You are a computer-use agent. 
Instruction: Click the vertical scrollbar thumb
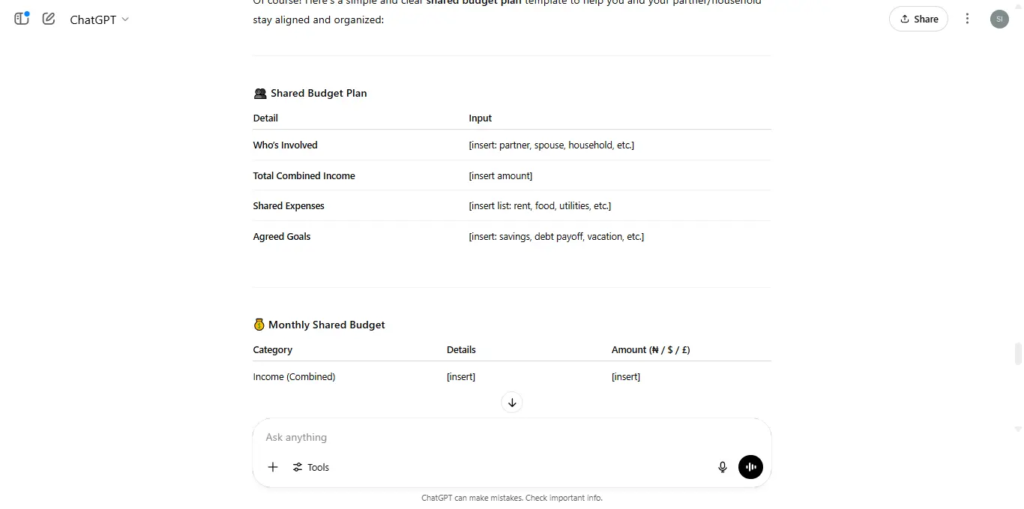(x=1017, y=353)
